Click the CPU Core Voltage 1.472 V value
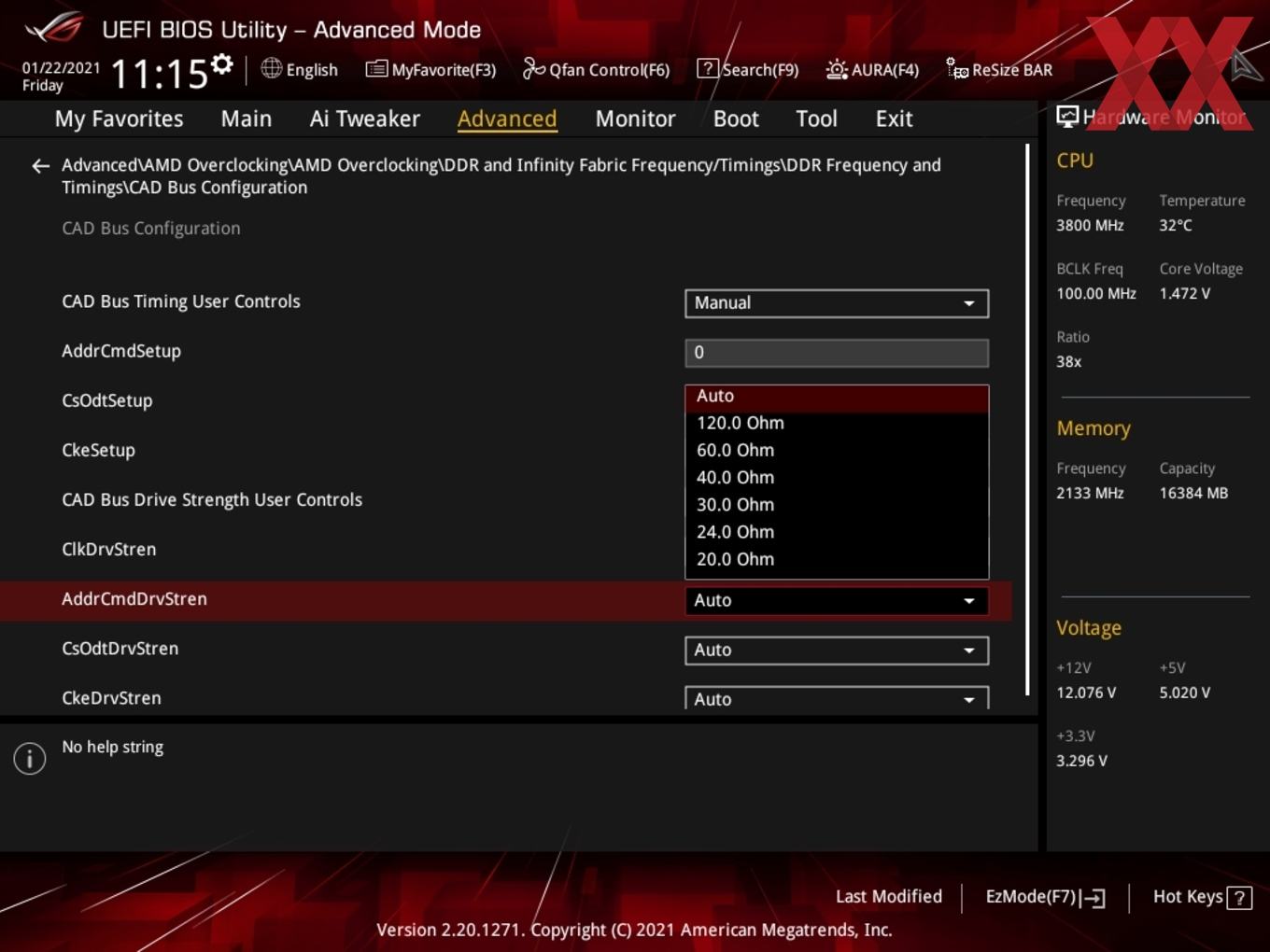 1185,293
